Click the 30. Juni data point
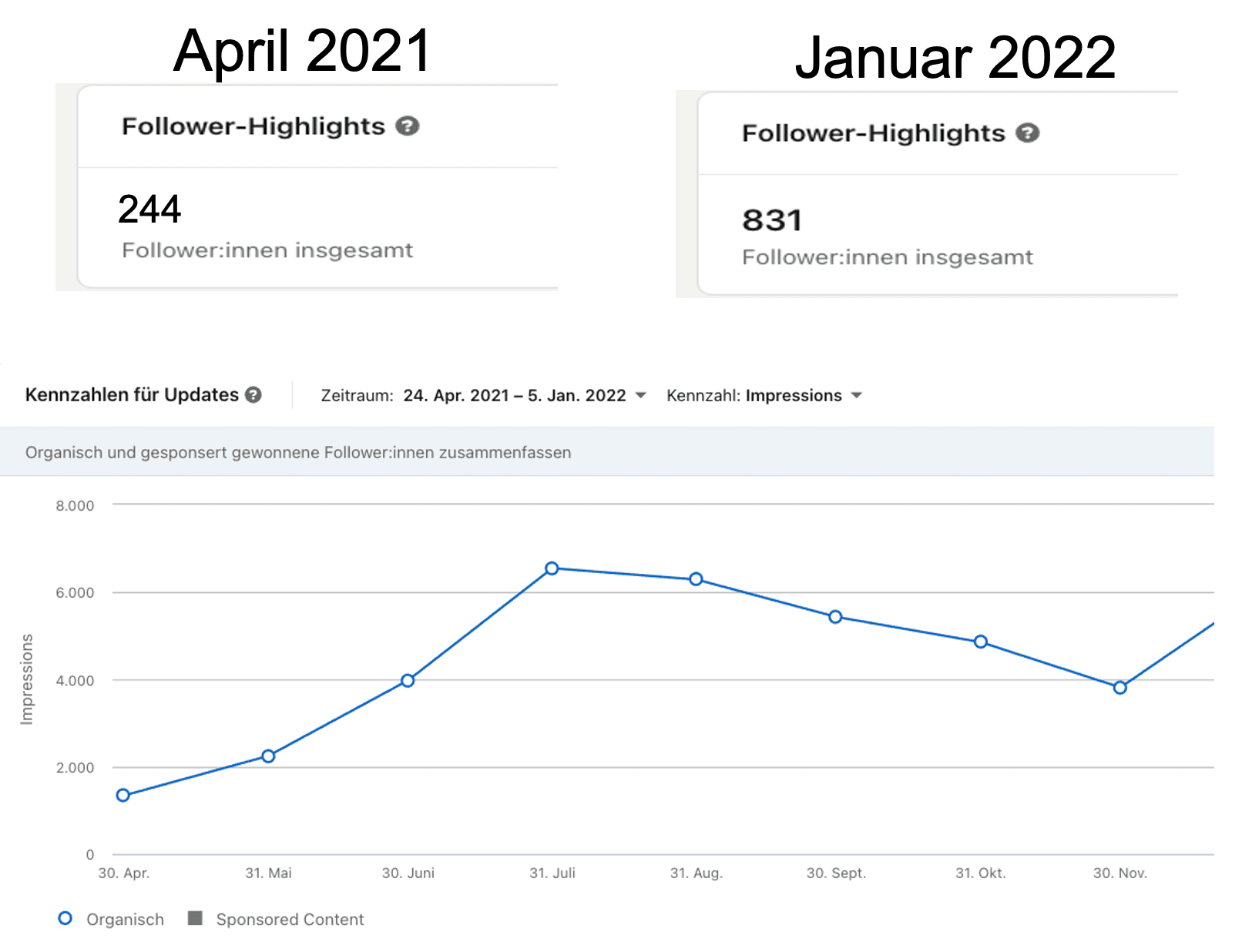The image size is (1242, 952). pyautogui.click(x=408, y=680)
